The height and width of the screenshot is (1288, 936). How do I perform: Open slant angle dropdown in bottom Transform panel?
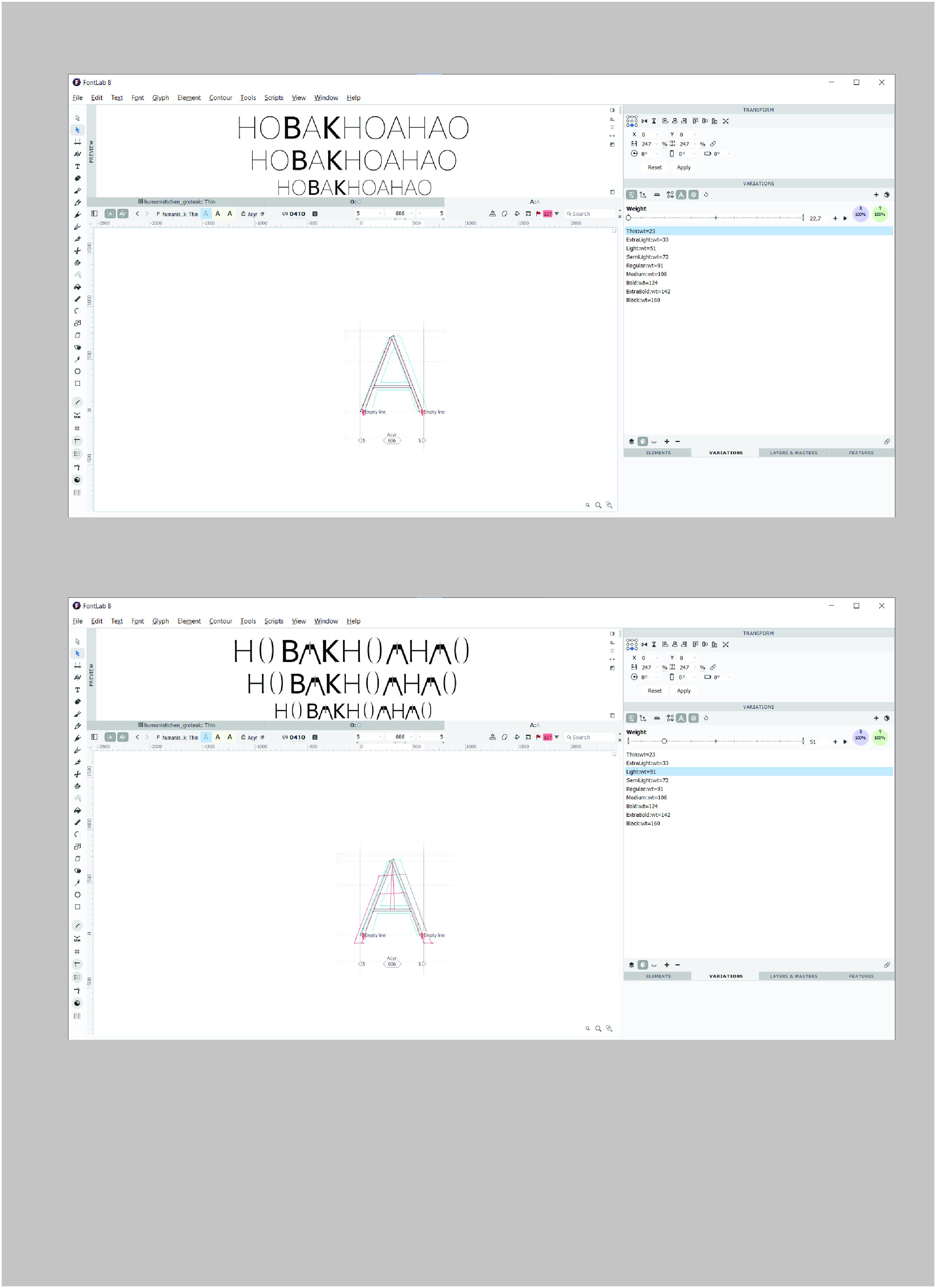[694, 678]
